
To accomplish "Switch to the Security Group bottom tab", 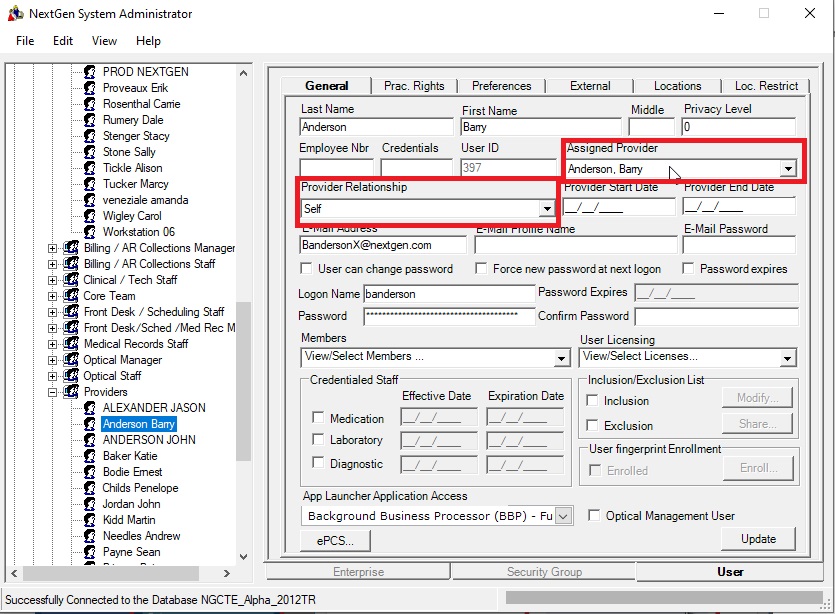I will (x=544, y=571).
